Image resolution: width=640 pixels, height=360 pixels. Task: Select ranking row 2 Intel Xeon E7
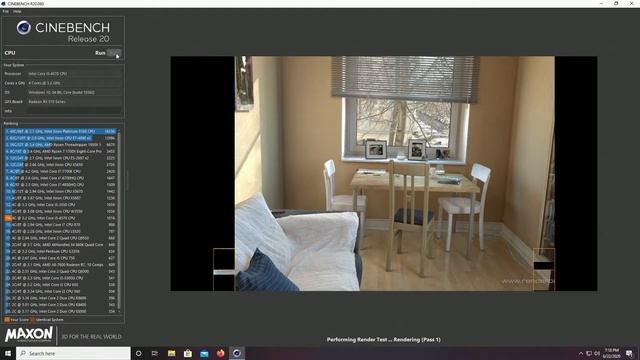(60, 138)
